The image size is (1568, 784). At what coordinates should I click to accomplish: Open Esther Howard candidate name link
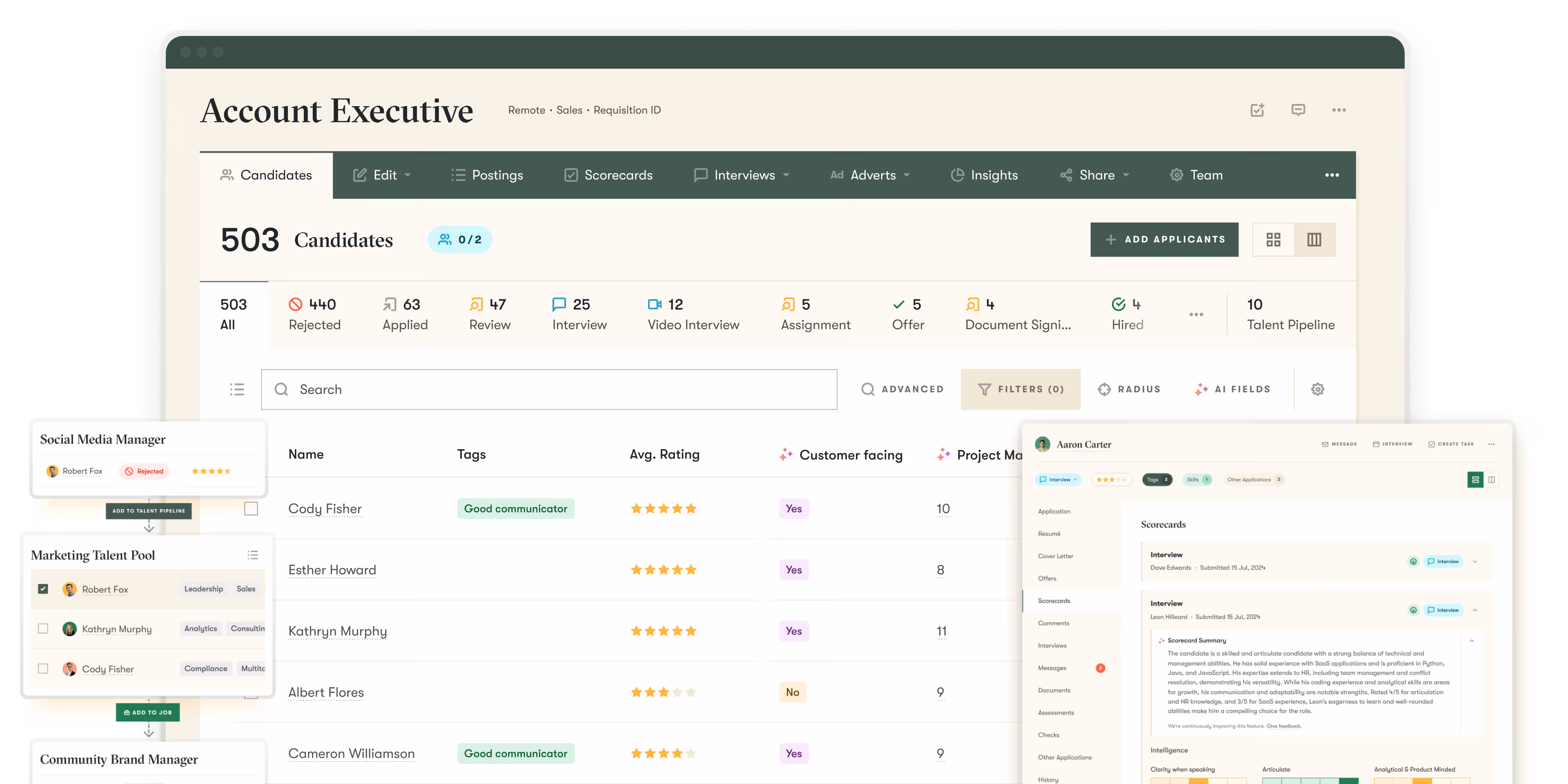[332, 570]
